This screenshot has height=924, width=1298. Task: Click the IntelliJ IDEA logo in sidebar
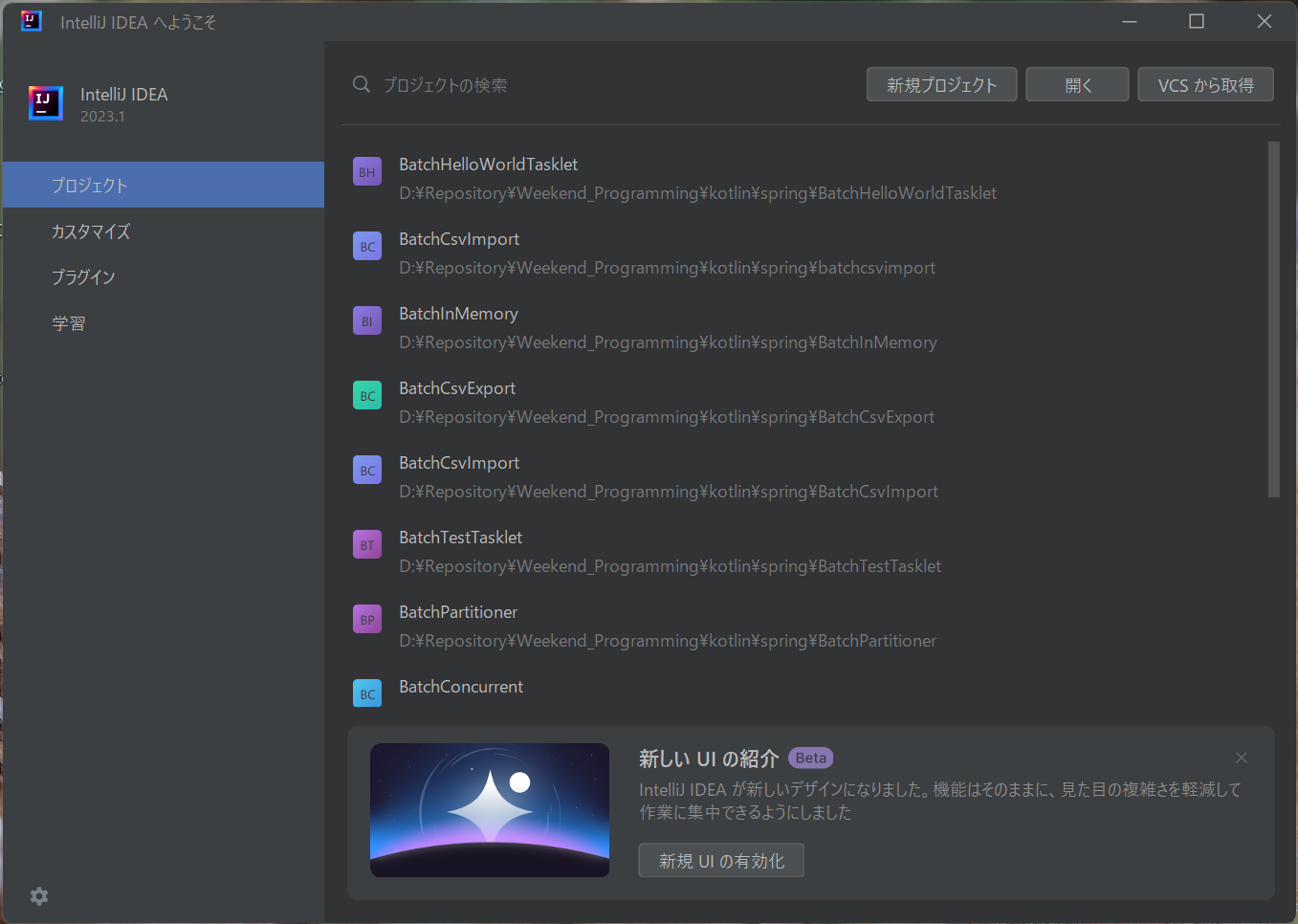[x=46, y=103]
